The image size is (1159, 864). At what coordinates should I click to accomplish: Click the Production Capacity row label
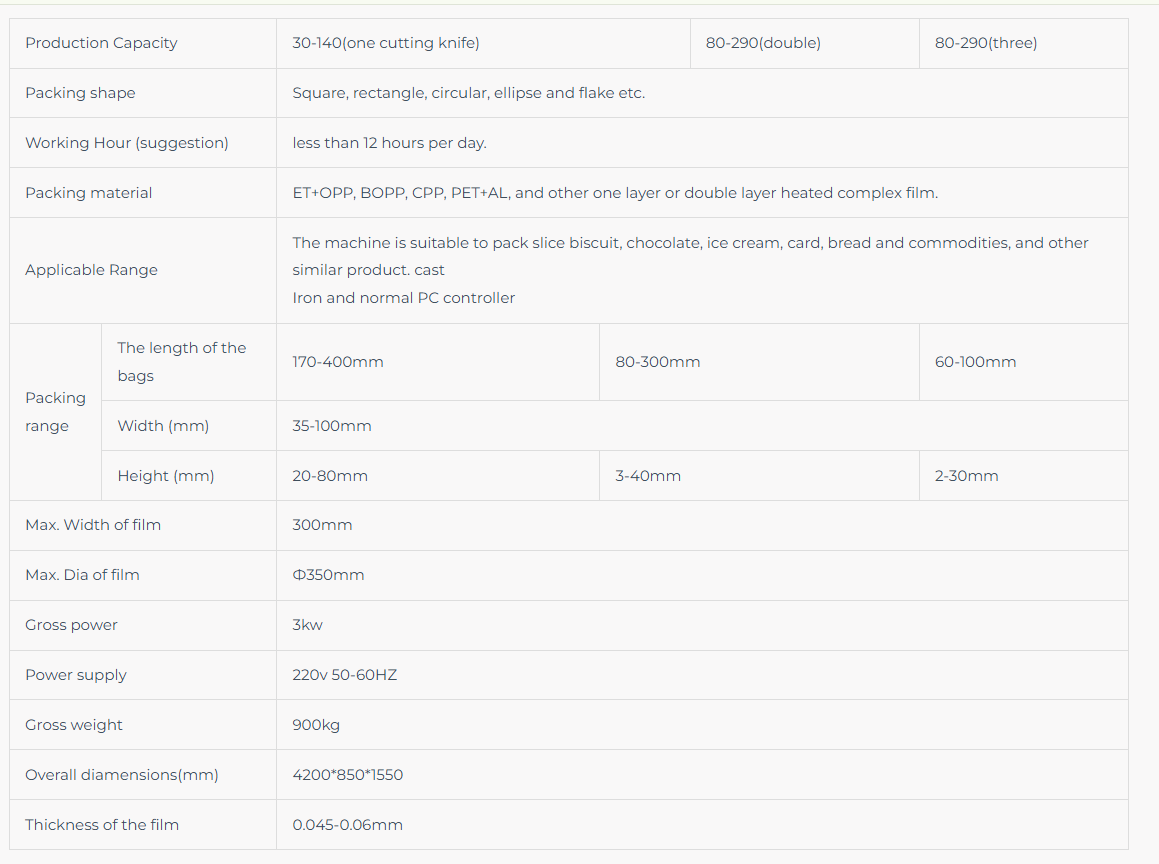(101, 43)
